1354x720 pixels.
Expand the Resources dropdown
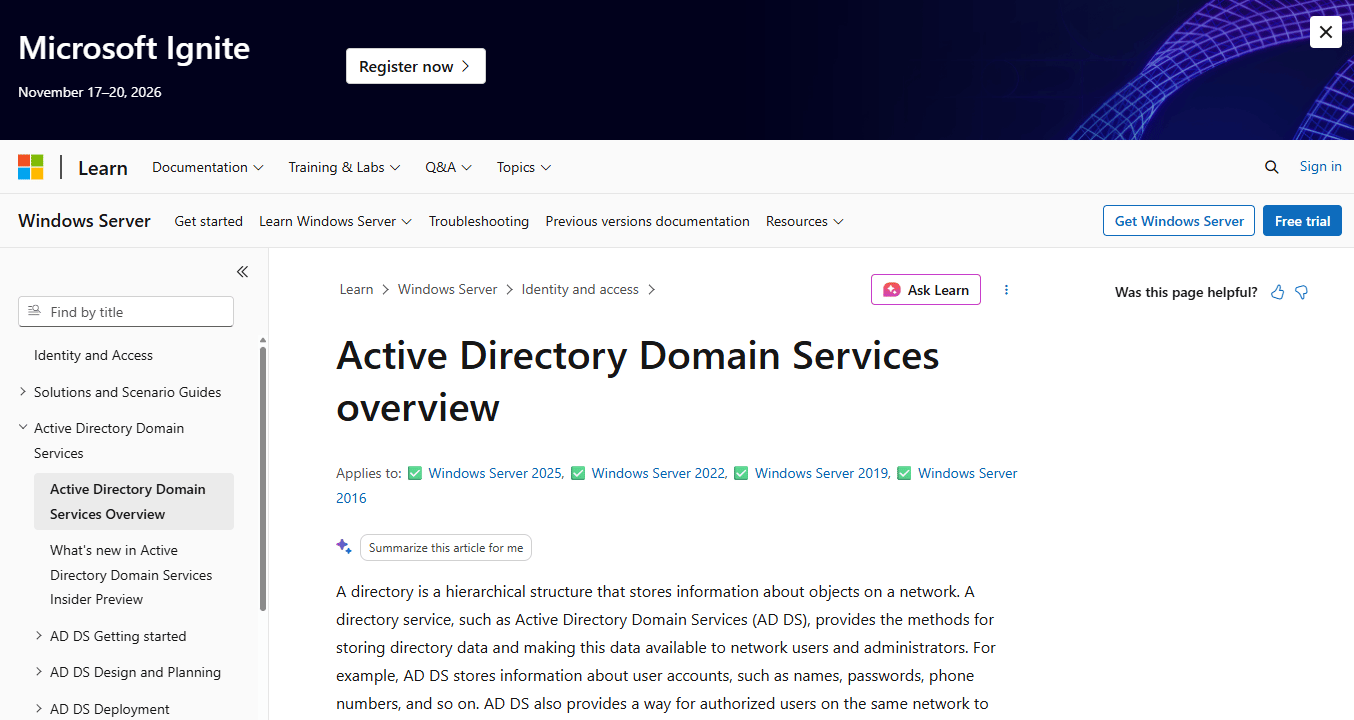click(x=805, y=221)
